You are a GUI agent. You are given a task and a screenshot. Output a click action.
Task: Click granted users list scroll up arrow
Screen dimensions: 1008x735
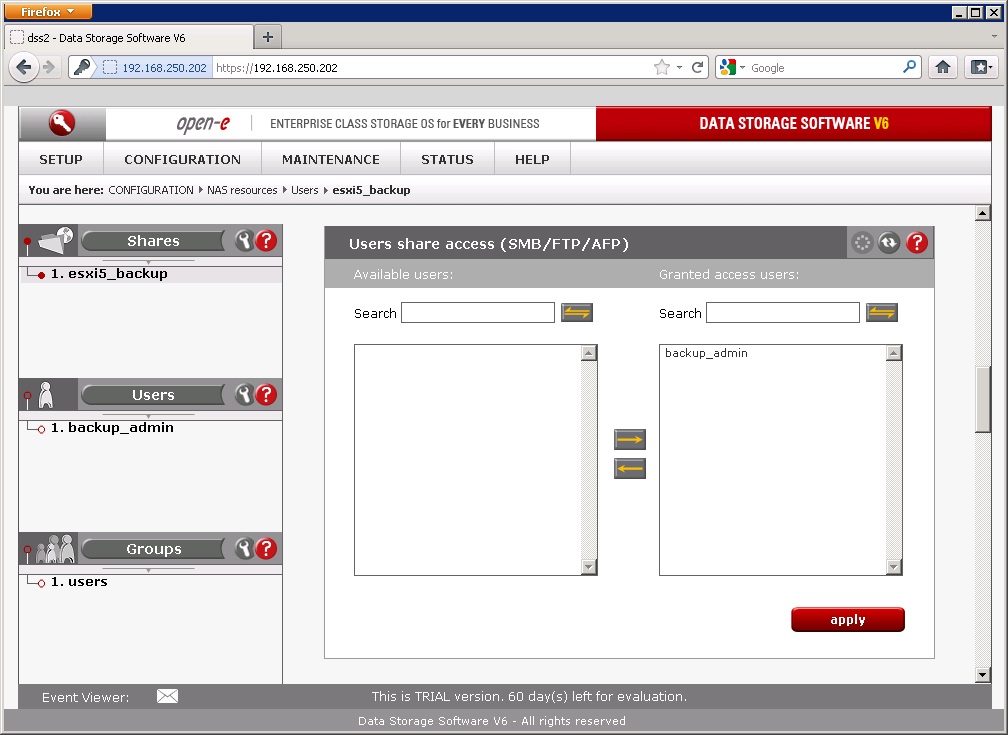click(894, 352)
